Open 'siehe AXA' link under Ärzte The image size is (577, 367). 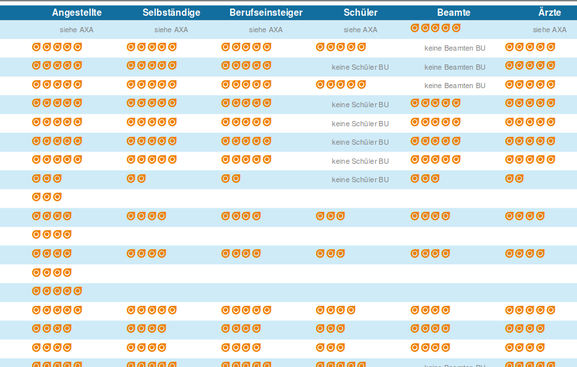(549, 30)
